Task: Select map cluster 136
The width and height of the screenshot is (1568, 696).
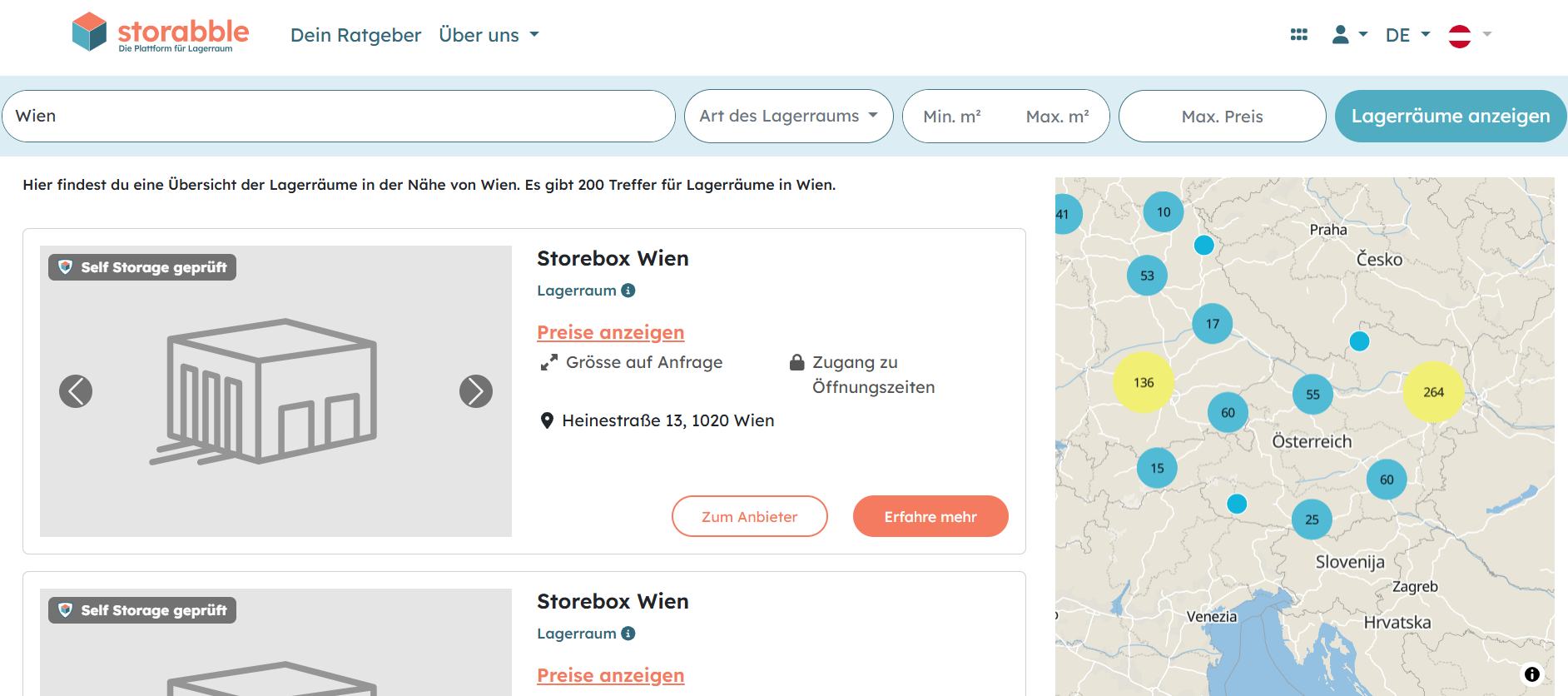Action: pos(1144,382)
